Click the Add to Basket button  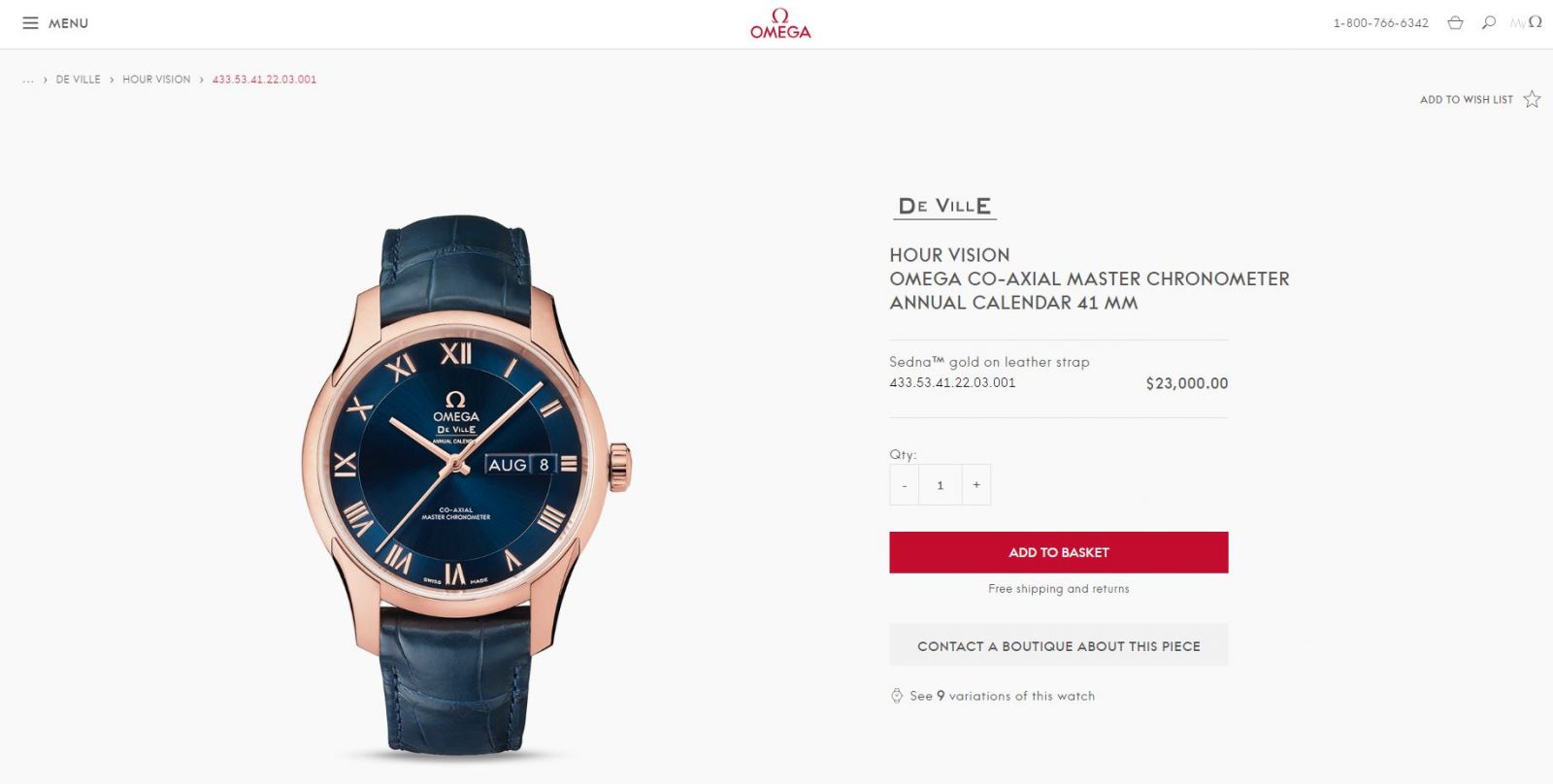coord(1059,552)
